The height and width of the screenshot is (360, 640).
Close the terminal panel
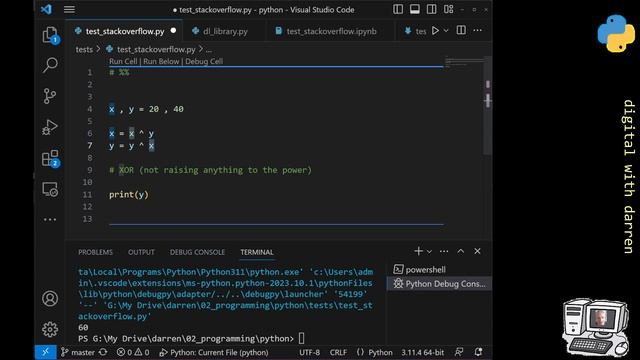(477, 251)
